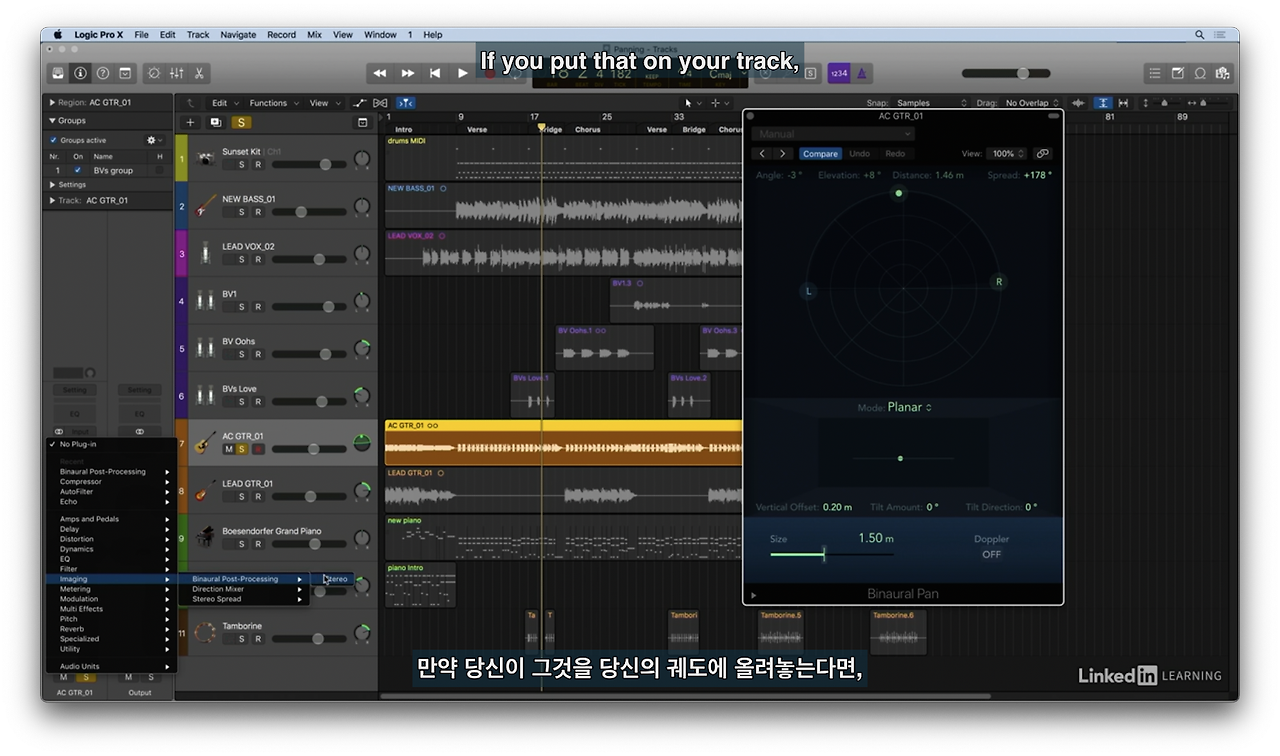
Task: Click the Rewind transport button
Action: pyautogui.click(x=380, y=73)
